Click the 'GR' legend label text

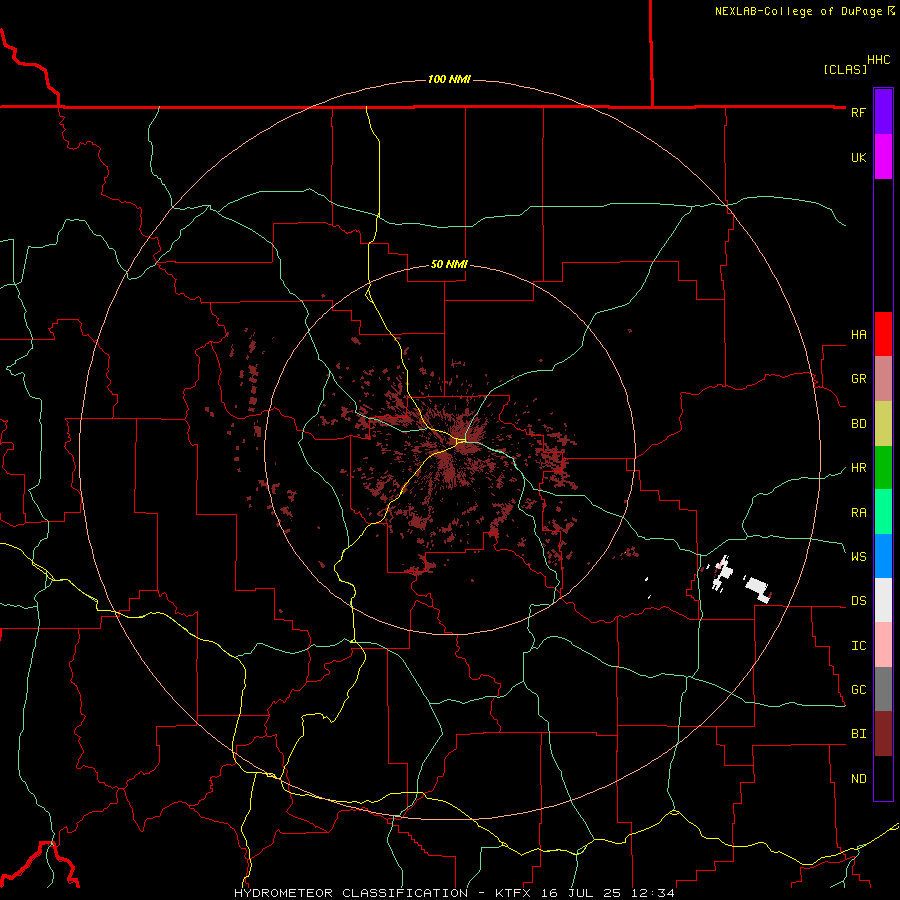[x=858, y=379]
